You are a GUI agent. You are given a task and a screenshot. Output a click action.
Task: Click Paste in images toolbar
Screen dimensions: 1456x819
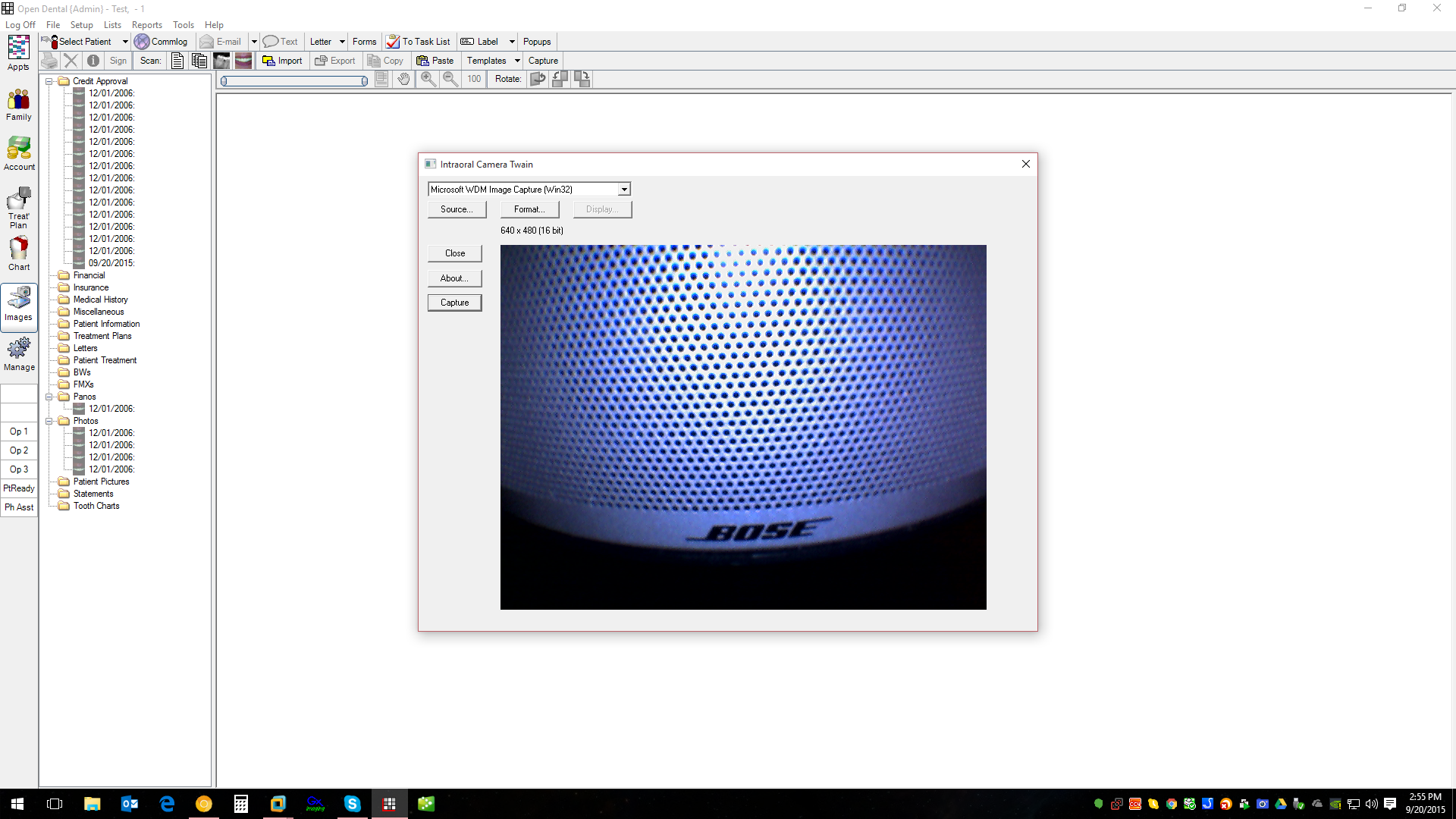435,61
